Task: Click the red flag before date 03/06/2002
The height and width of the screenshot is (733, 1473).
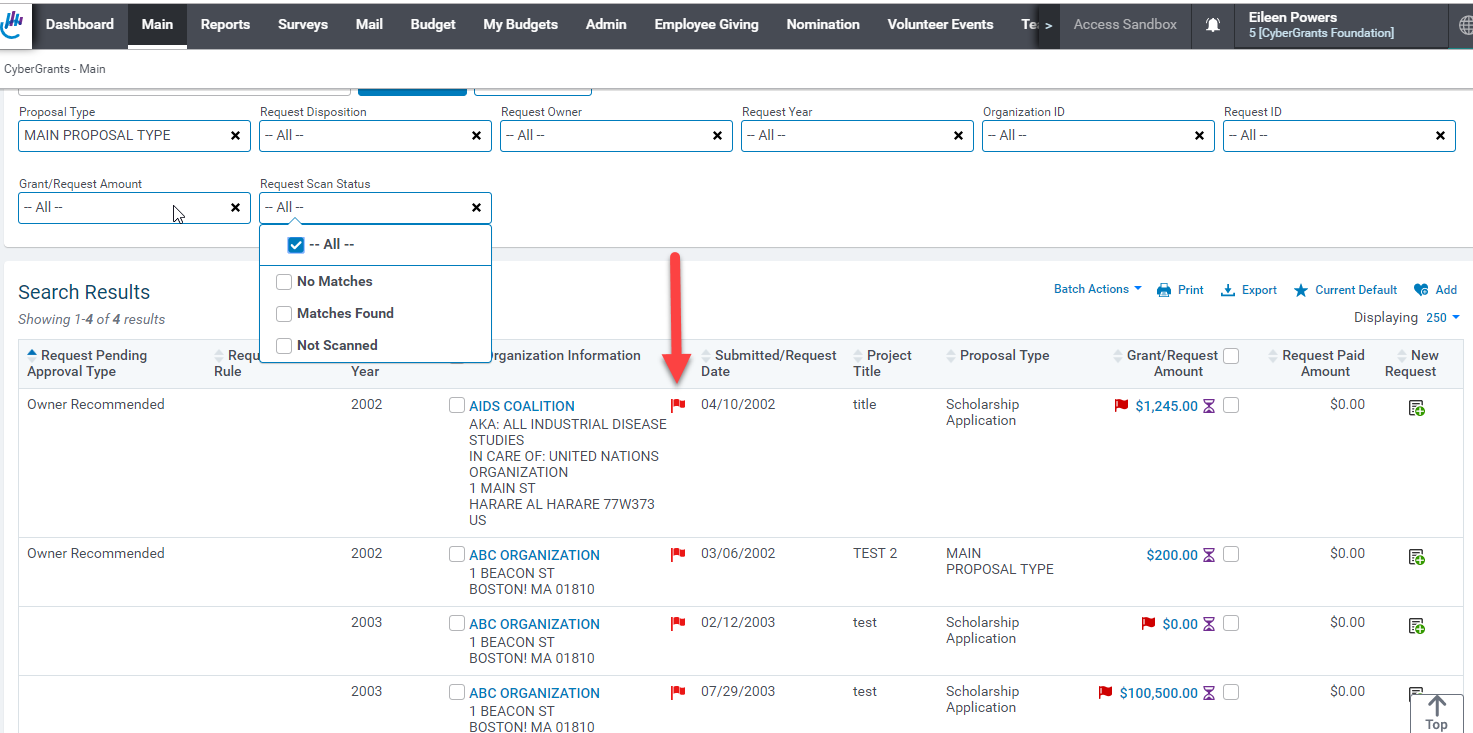Action: click(x=678, y=554)
